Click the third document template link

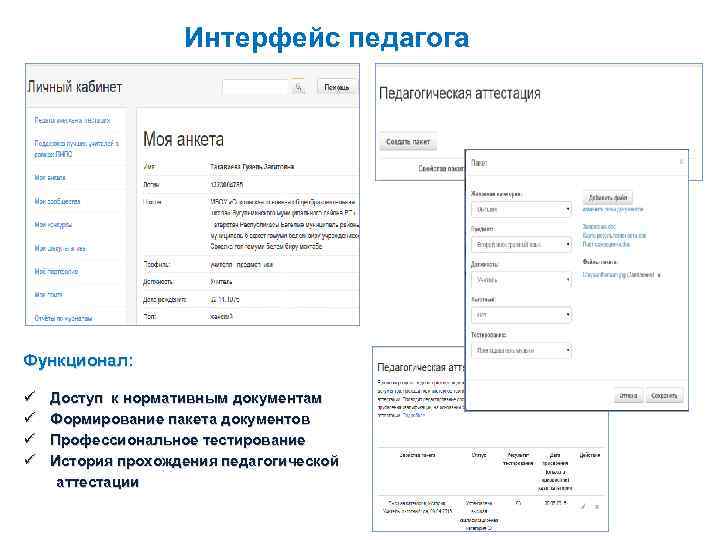[606, 244]
